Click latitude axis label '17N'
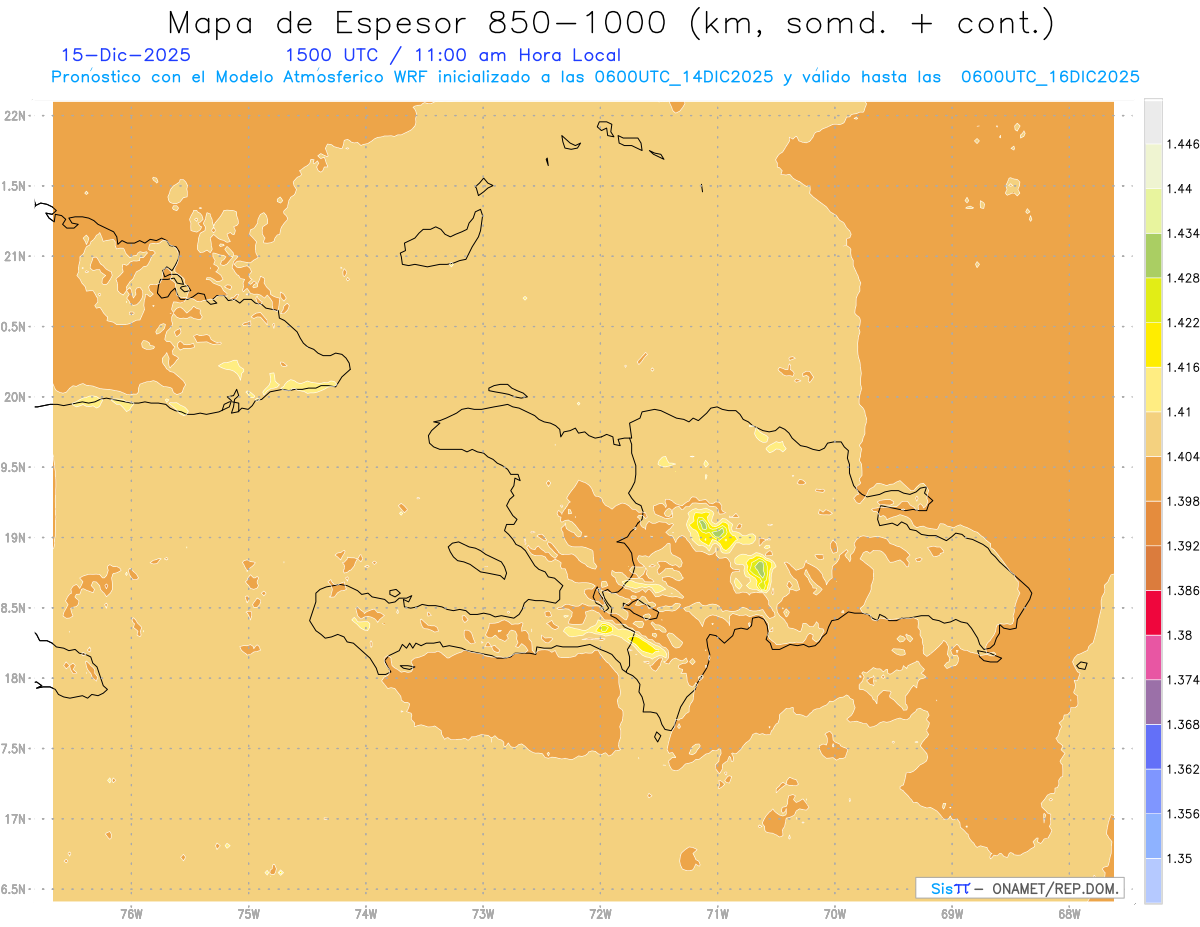 (16, 819)
